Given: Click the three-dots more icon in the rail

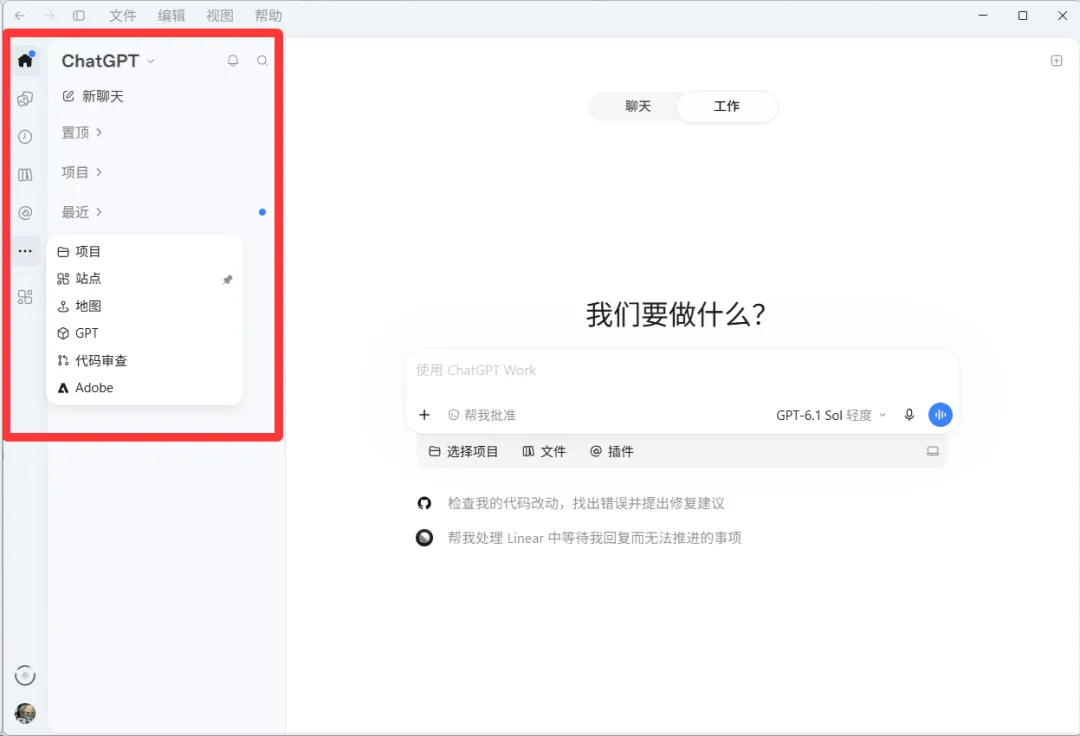Looking at the screenshot, I should pyautogui.click(x=25, y=251).
